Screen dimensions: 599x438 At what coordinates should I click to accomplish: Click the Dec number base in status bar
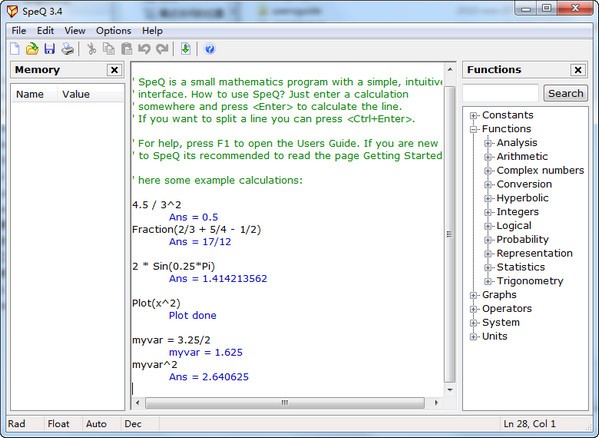[133, 424]
